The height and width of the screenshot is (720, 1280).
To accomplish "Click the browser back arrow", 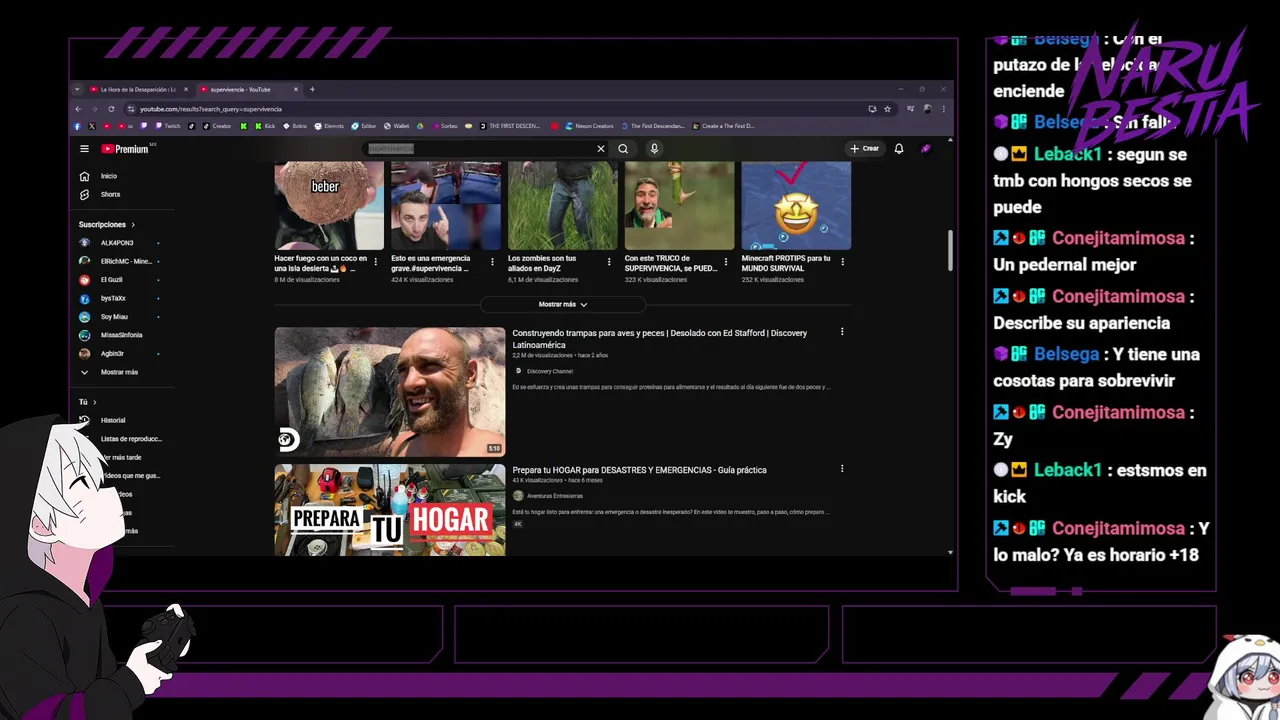I will (x=78, y=109).
